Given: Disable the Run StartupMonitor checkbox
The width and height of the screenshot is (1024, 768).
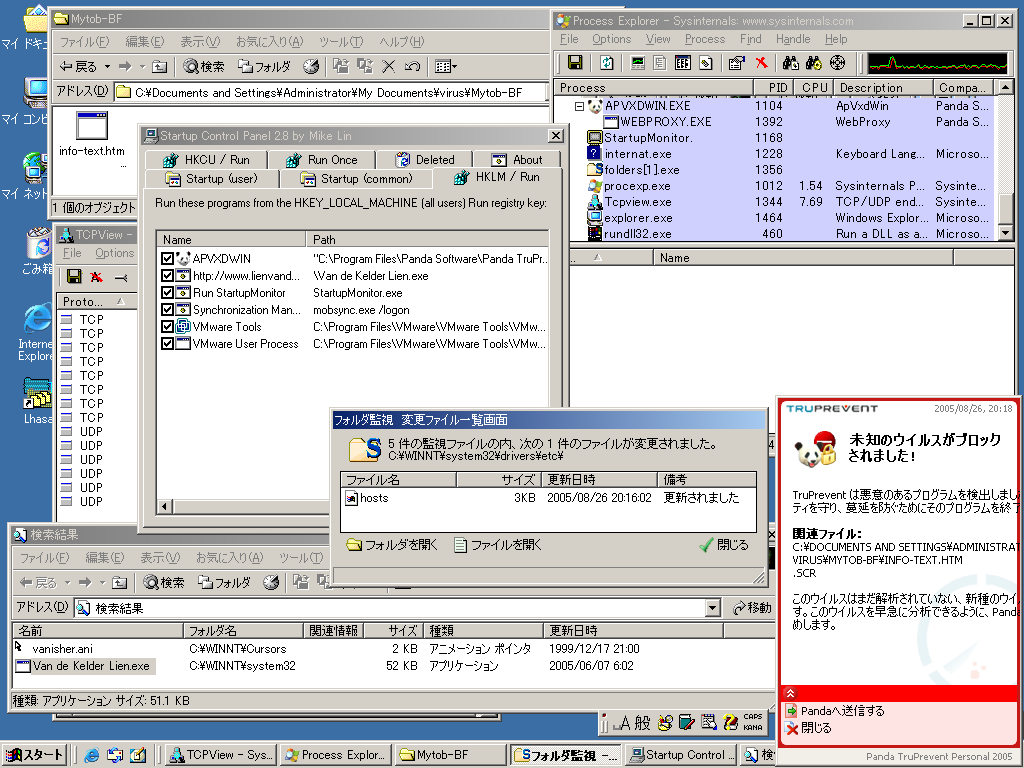Looking at the screenshot, I should [167, 293].
